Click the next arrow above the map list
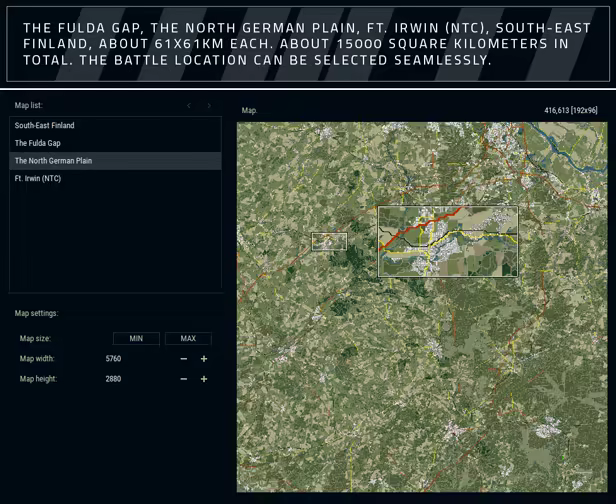The image size is (616, 504). click(x=209, y=106)
